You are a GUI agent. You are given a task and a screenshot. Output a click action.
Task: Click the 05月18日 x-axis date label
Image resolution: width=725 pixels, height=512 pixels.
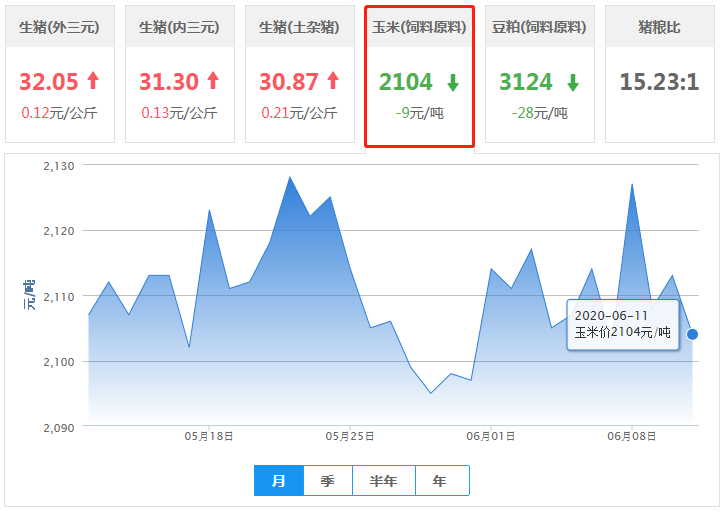209,436
